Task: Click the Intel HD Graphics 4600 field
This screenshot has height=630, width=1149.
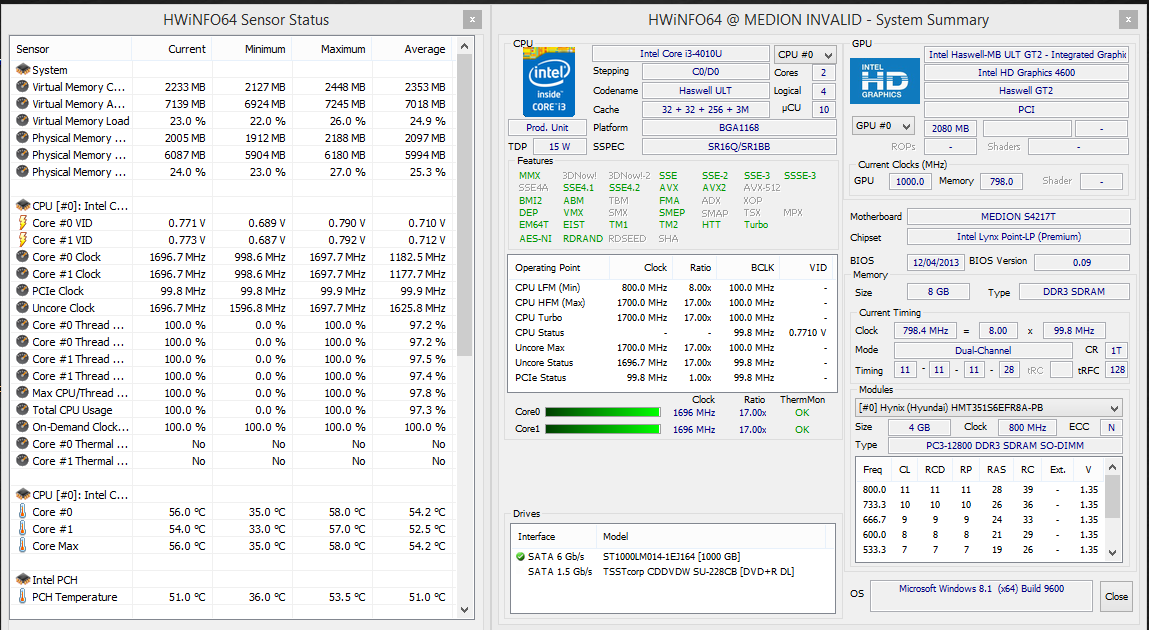Action: pyautogui.click(x=1026, y=73)
